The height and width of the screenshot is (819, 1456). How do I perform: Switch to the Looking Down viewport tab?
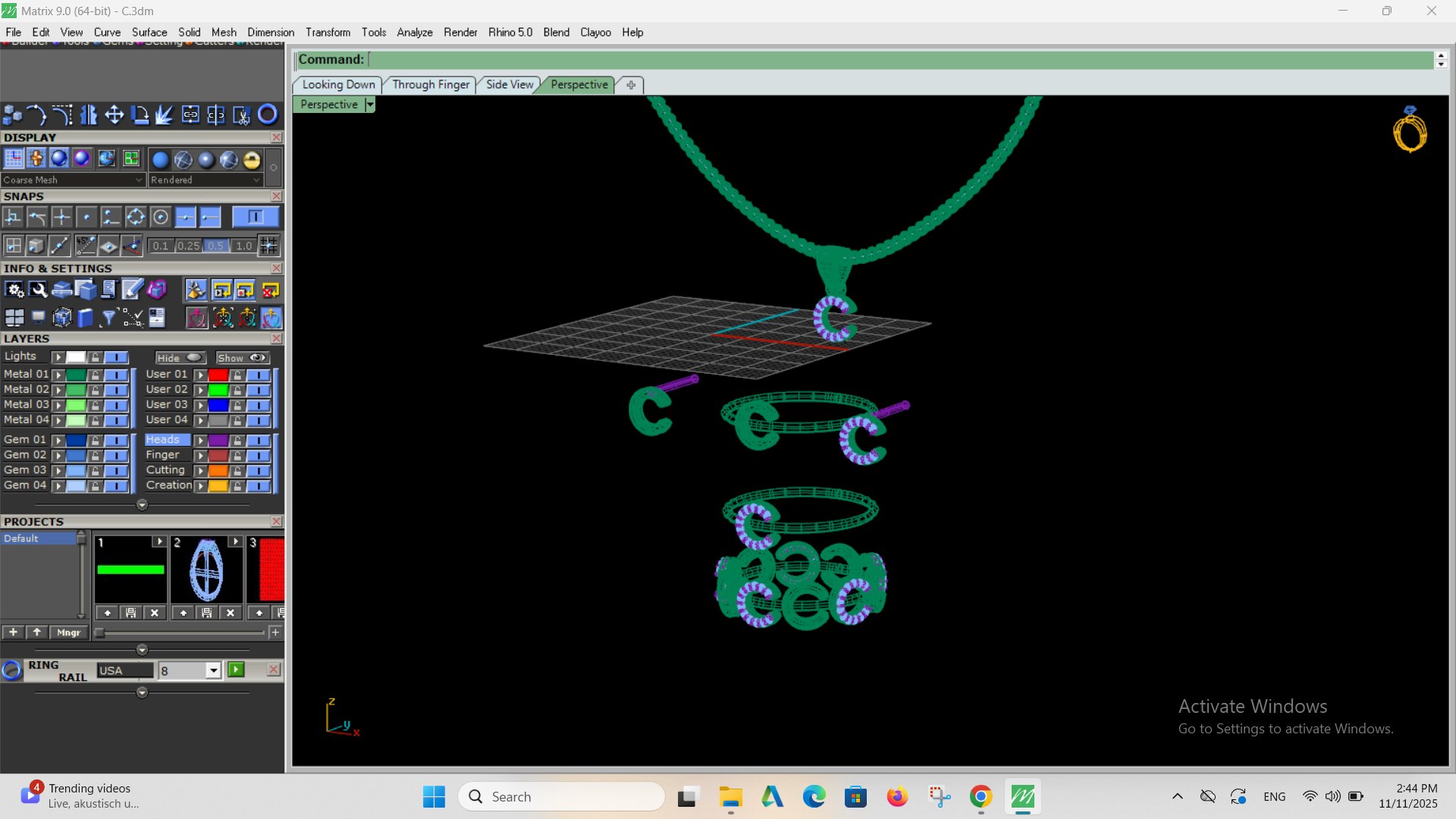pos(338,85)
